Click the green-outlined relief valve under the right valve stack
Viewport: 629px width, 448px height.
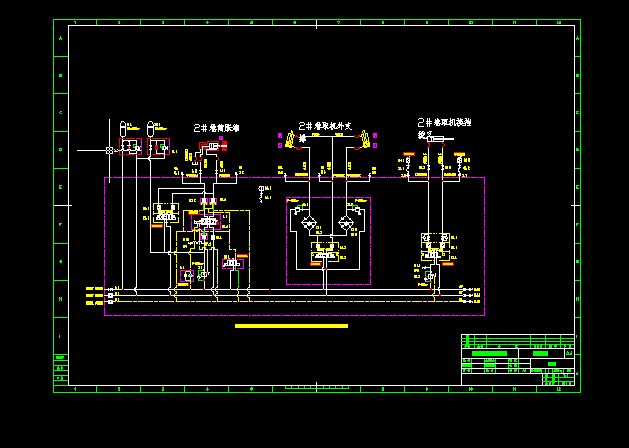[x=430, y=276]
